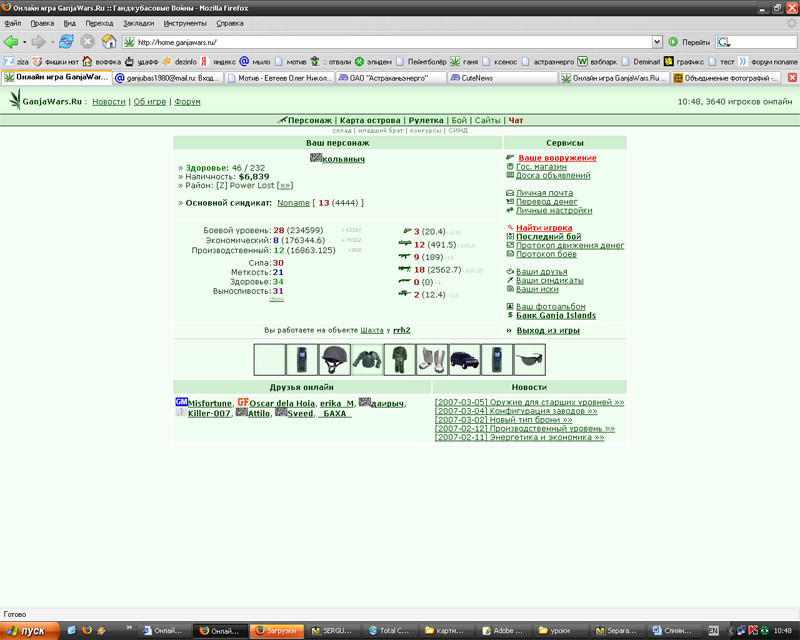Open the Рулетка page
The height and width of the screenshot is (640, 800).
tap(426, 120)
